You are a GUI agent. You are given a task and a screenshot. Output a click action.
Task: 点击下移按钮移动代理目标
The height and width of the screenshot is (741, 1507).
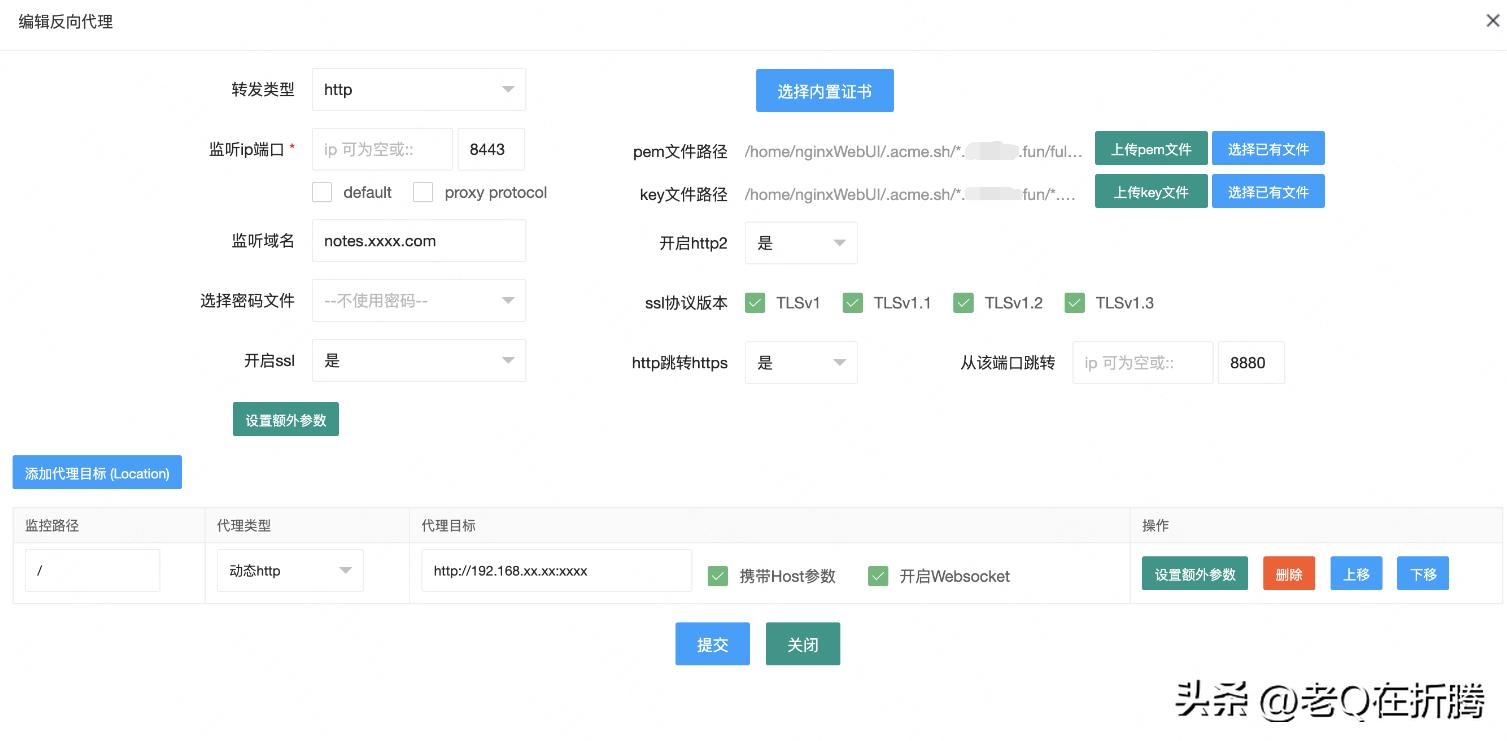(x=1422, y=573)
